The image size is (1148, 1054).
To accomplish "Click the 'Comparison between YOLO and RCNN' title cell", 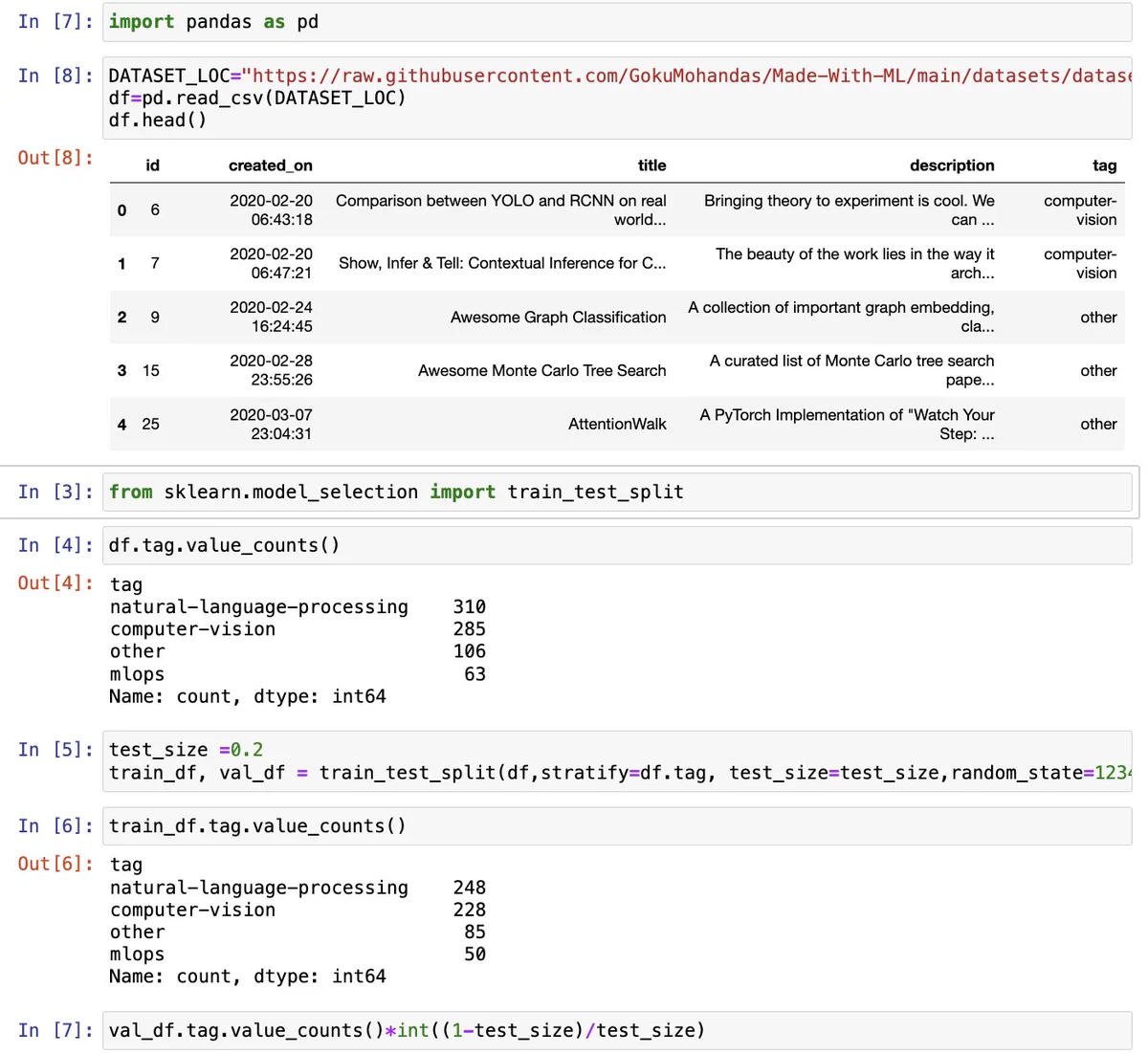I will tap(501, 209).
